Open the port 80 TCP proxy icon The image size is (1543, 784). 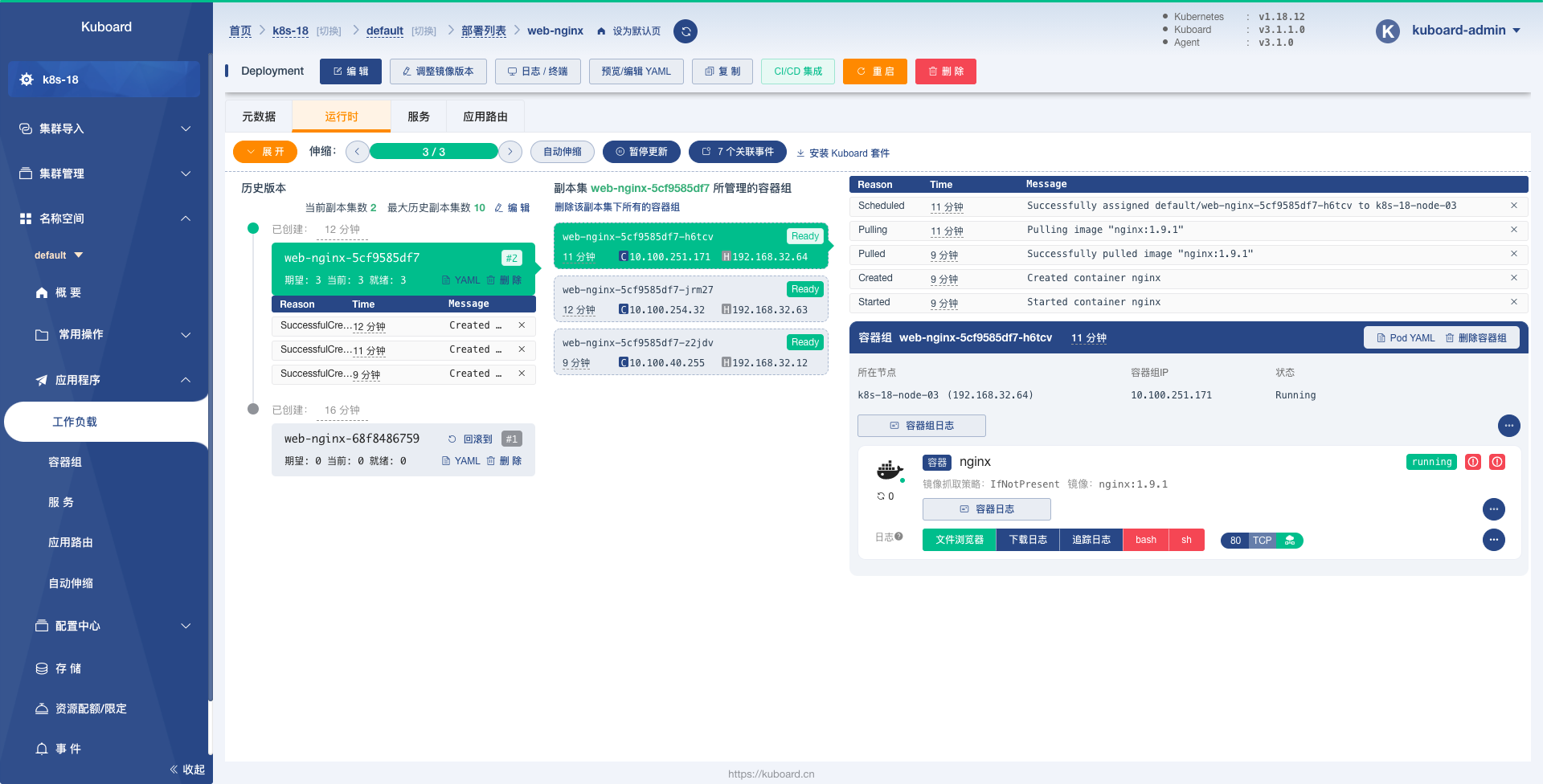point(1290,541)
